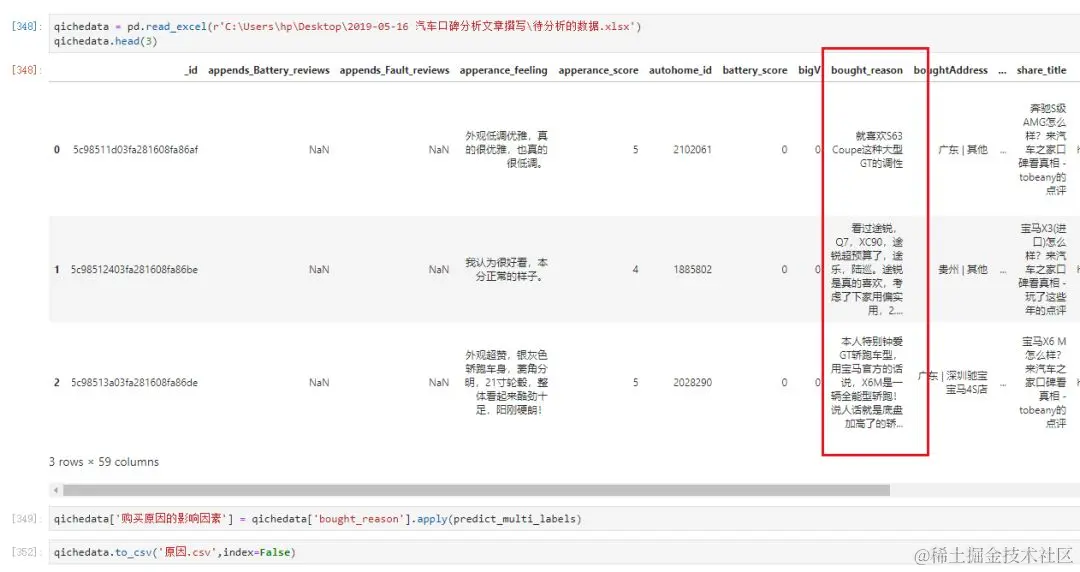Click row index 2 label
The height and width of the screenshot is (572, 1080).
tap(56, 382)
